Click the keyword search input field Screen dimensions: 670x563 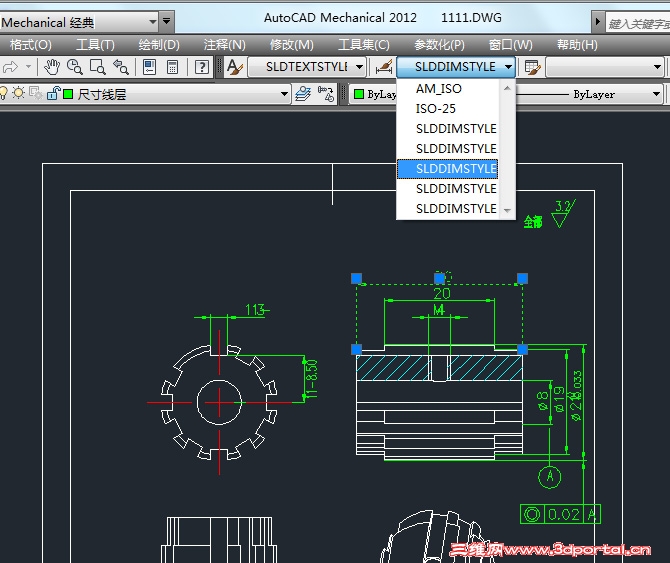[638, 23]
